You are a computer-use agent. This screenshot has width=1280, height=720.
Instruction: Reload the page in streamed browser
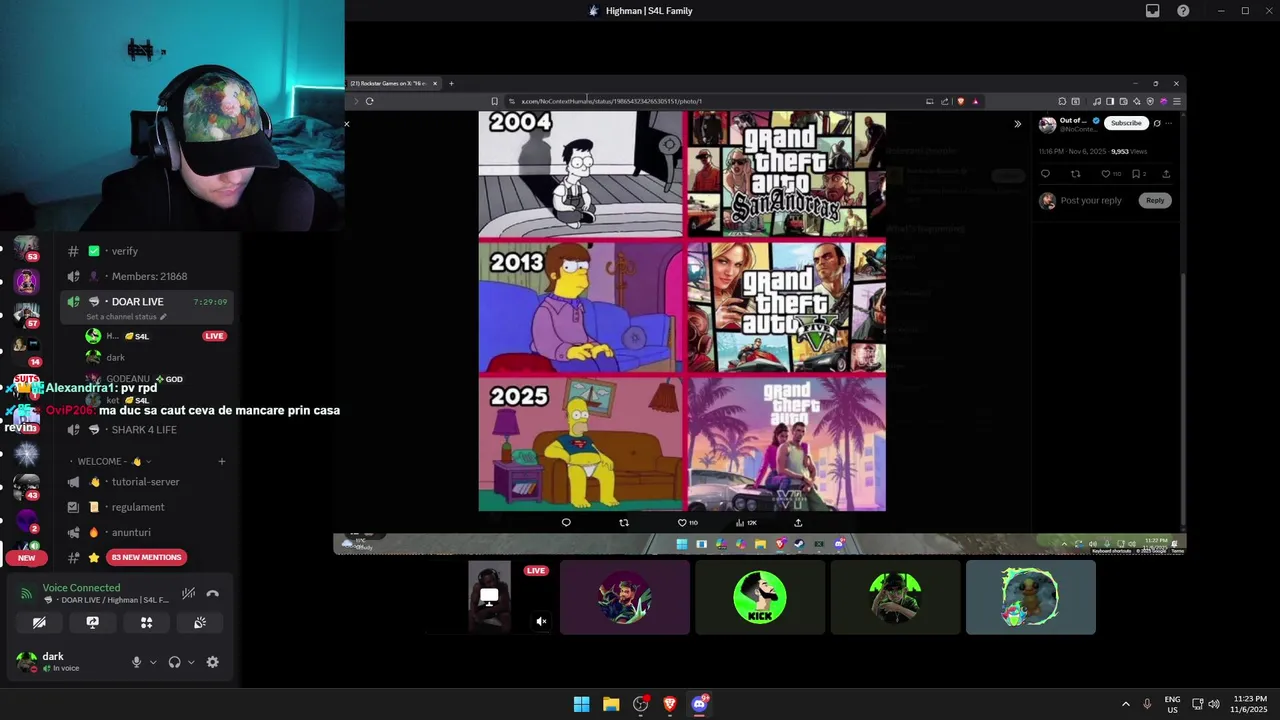(370, 101)
